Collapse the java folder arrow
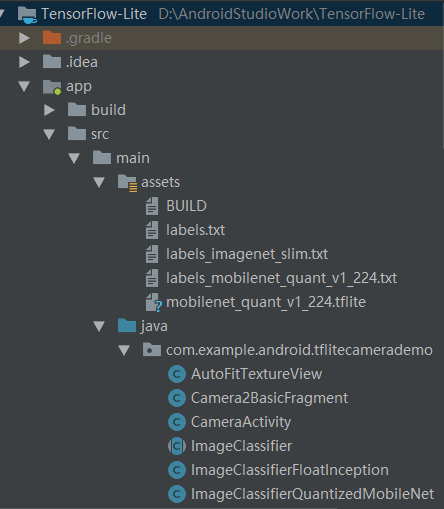 pos(99,326)
